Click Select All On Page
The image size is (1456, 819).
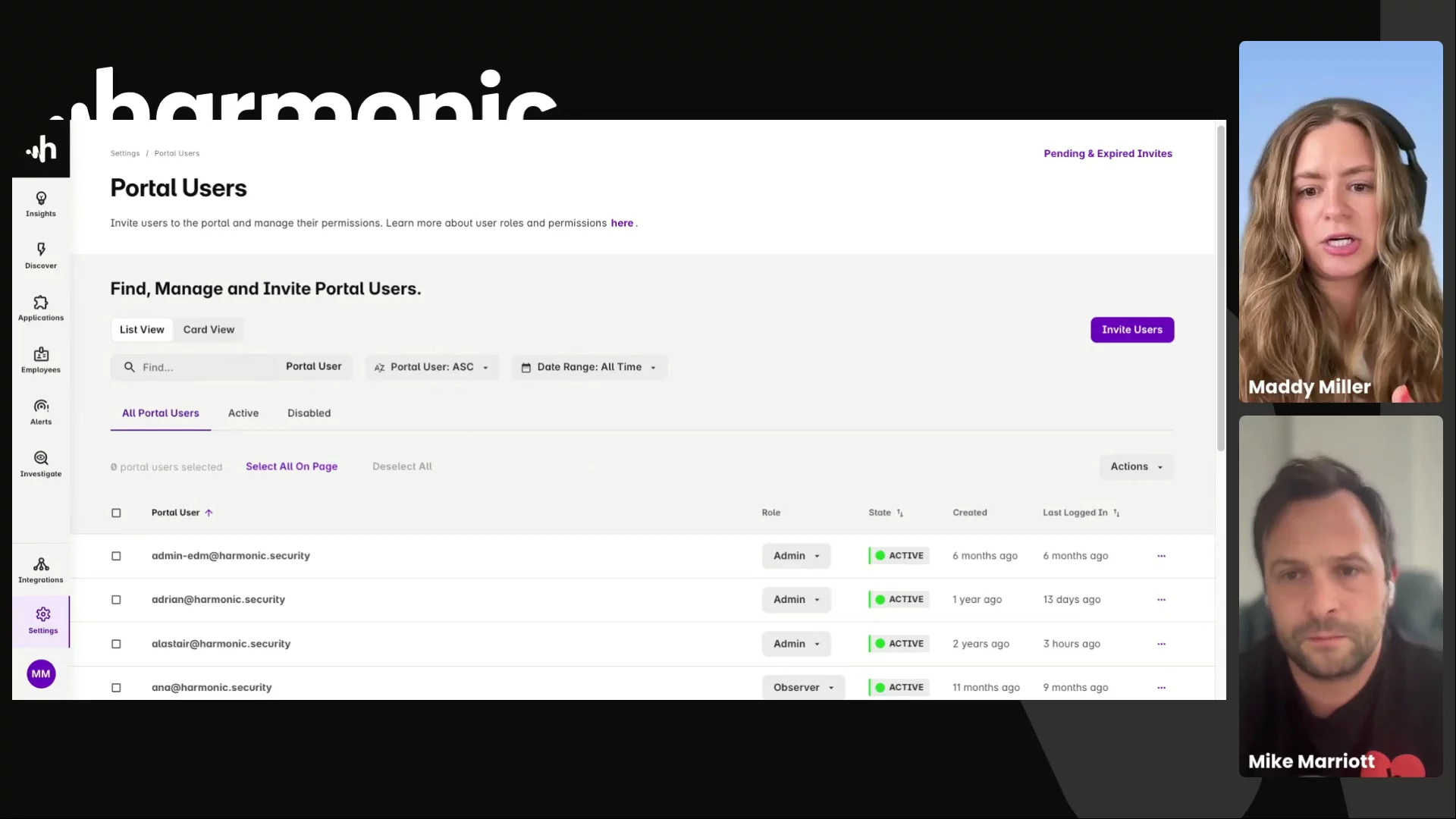point(291,466)
